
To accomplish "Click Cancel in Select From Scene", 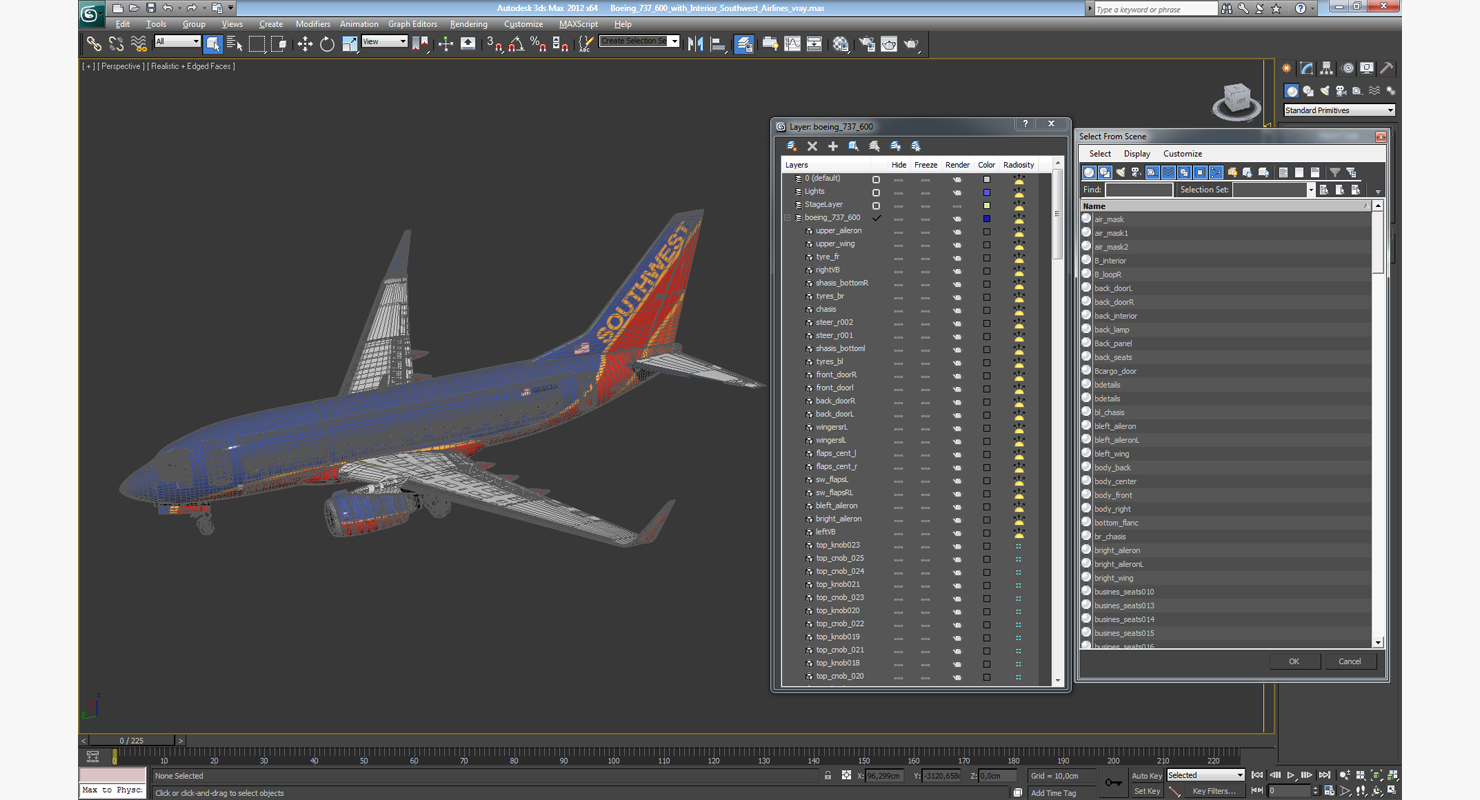I will coord(1350,661).
